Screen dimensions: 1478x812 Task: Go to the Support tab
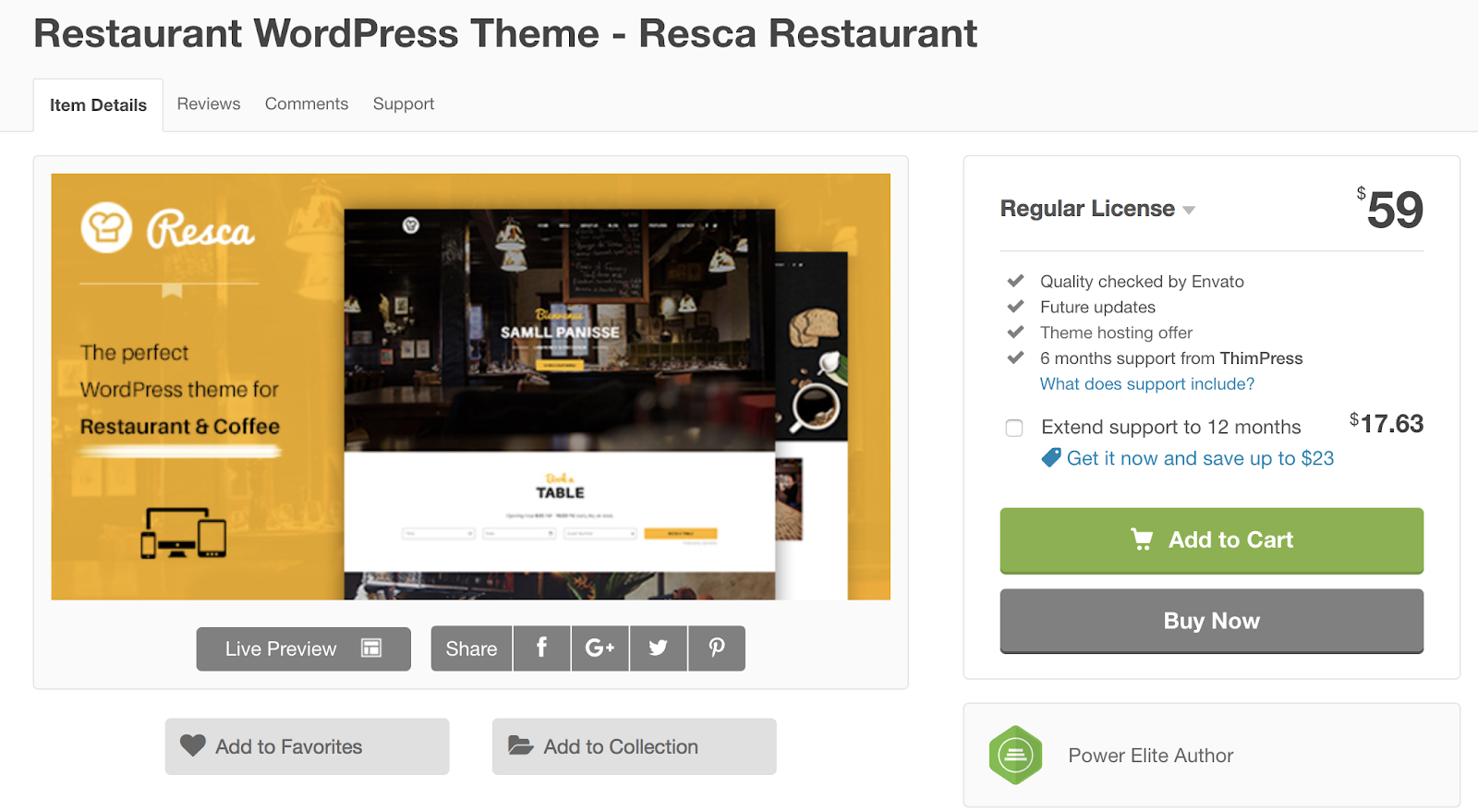[404, 104]
